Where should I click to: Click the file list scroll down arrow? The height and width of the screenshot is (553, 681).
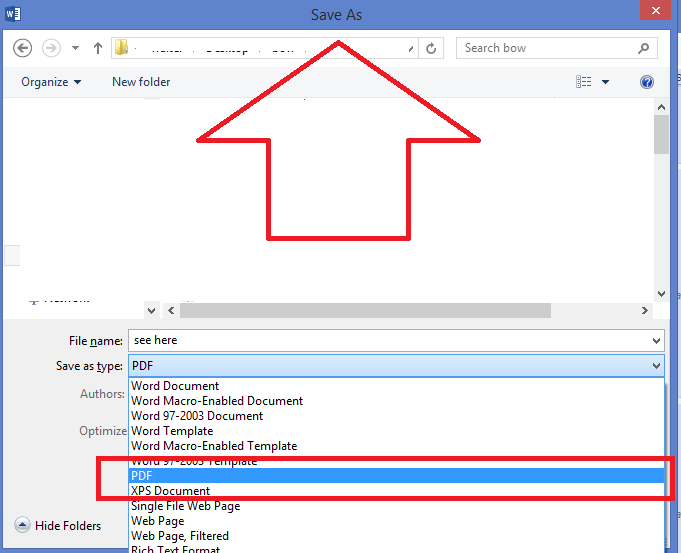tap(661, 294)
